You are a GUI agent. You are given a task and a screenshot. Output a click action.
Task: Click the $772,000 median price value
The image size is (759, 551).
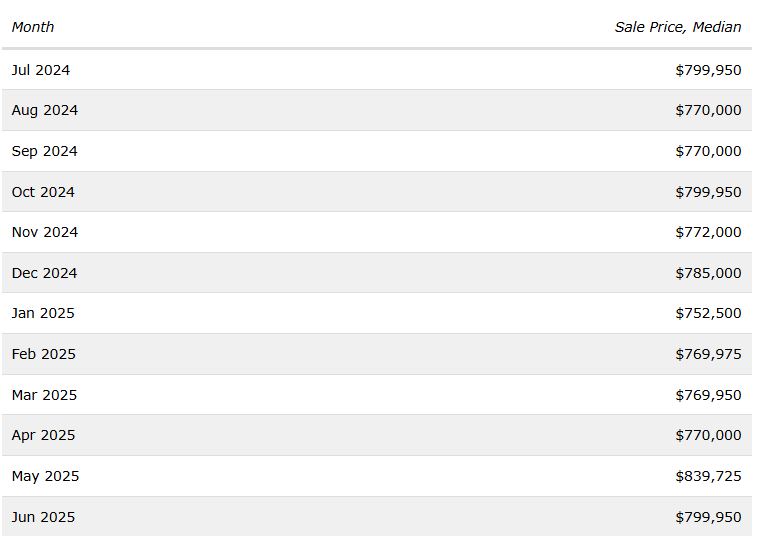coord(708,232)
